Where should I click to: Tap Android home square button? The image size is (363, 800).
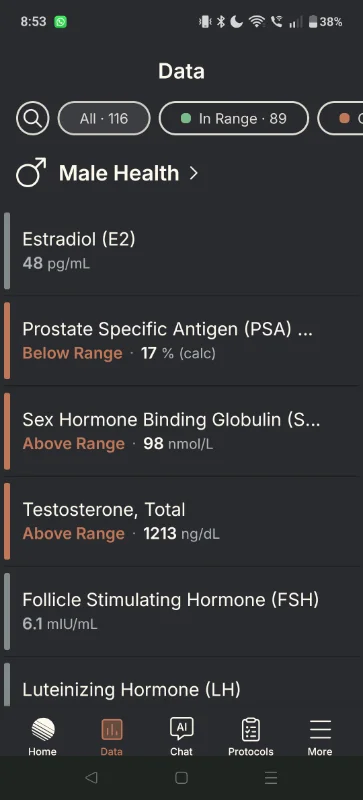(181, 777)
